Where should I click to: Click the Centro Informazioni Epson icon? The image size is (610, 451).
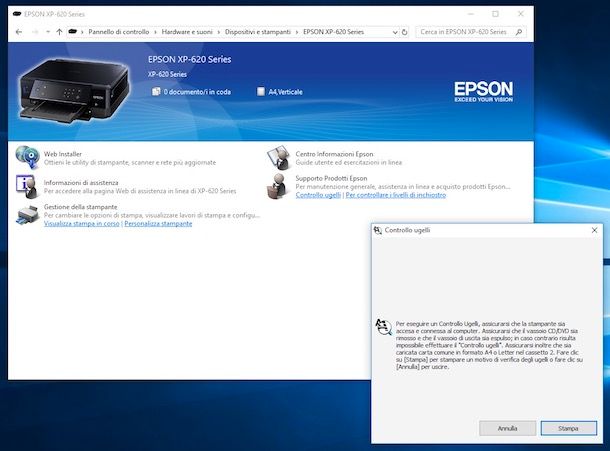279,158
